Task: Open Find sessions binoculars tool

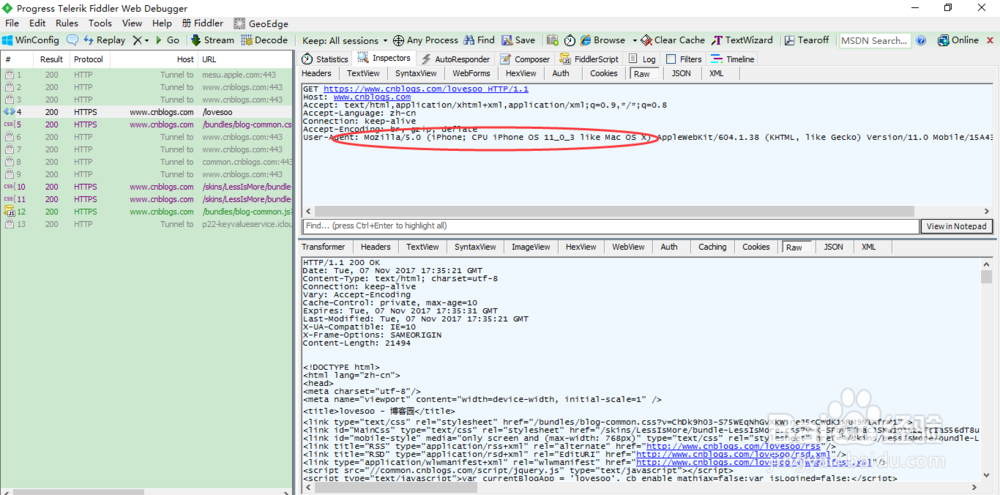Action: coord(479,40)
